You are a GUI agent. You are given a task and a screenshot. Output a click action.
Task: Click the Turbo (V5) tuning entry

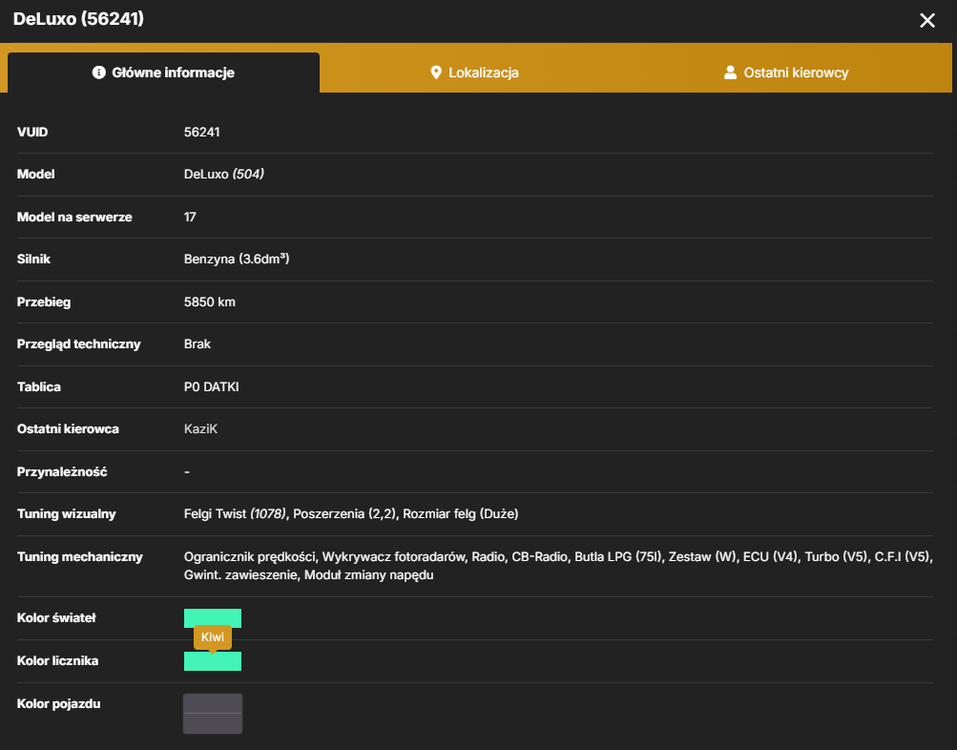pos(836,557)
